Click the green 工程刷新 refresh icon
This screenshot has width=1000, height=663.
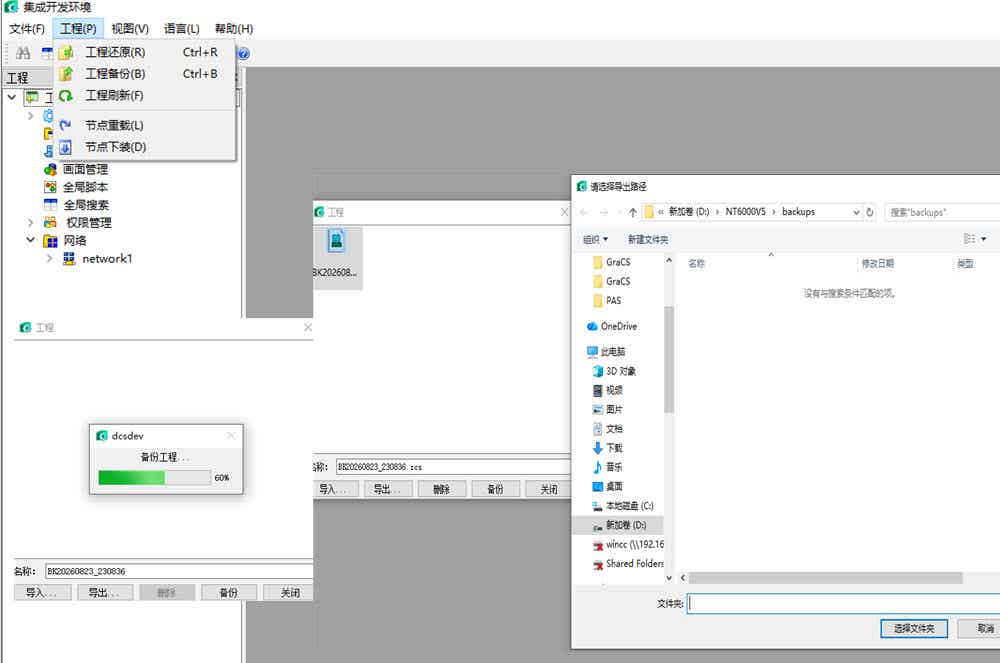click(66, 96)
